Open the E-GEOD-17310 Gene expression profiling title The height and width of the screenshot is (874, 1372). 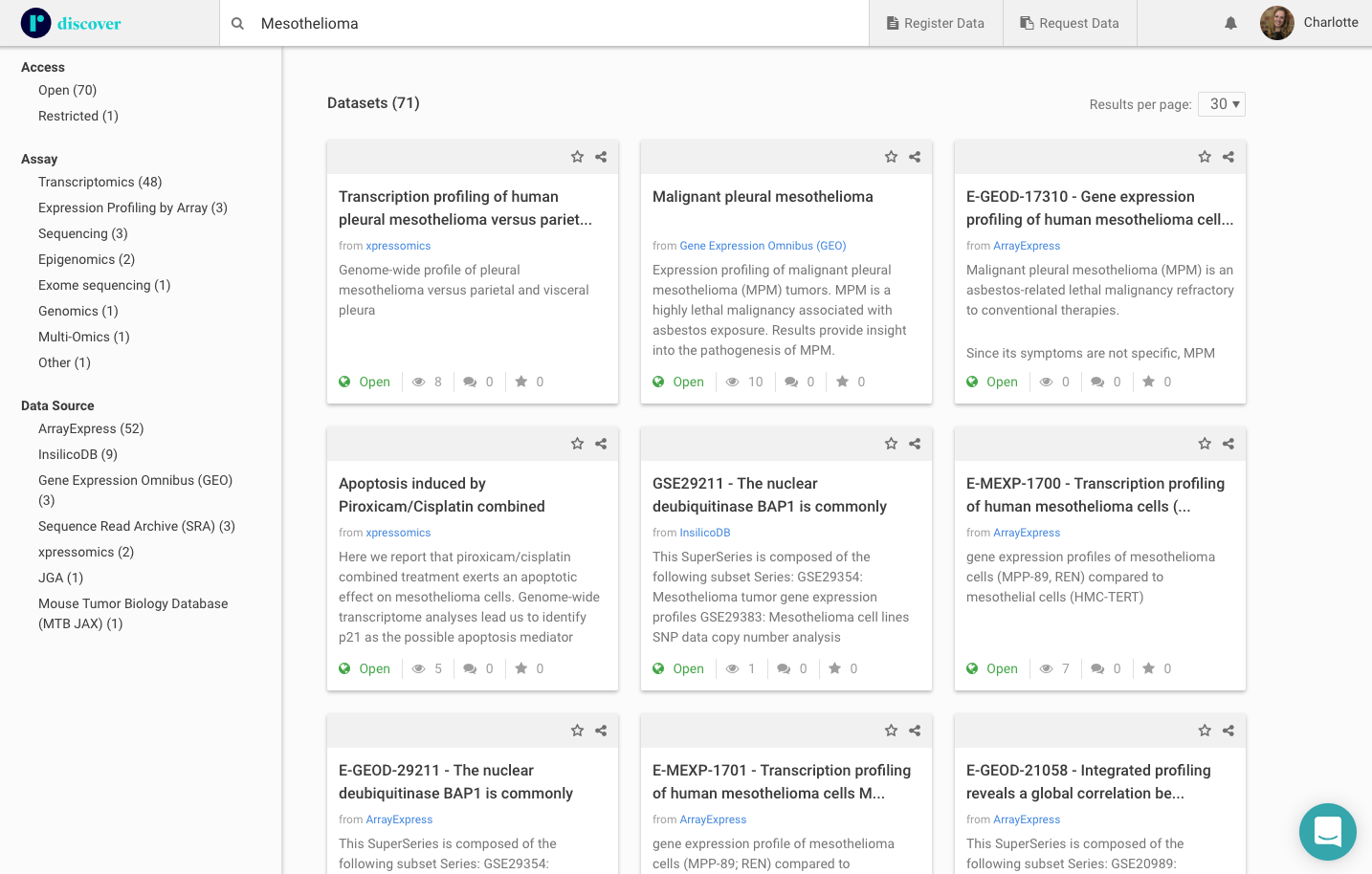(x=1100, y=208)
